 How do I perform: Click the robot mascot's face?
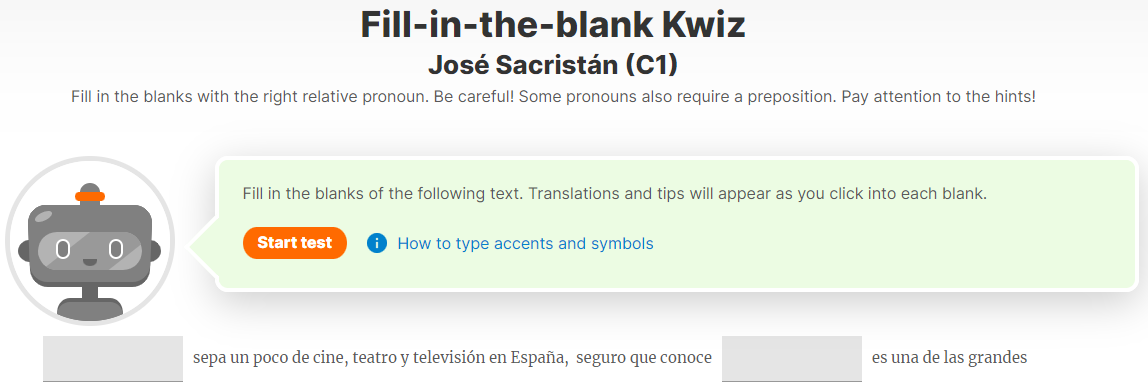coord(89,250)
